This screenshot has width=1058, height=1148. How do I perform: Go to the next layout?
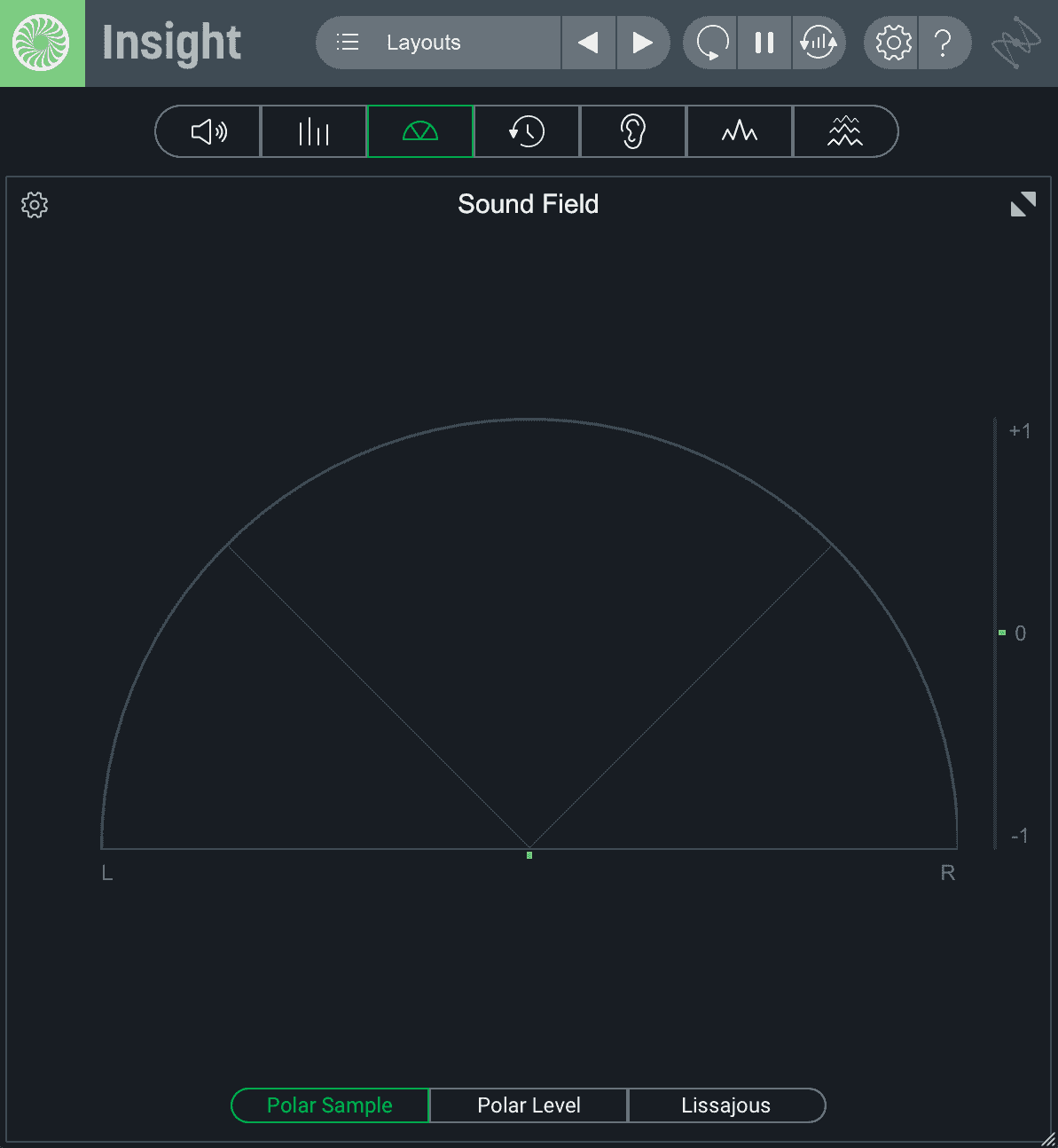[x=643, y=43]
